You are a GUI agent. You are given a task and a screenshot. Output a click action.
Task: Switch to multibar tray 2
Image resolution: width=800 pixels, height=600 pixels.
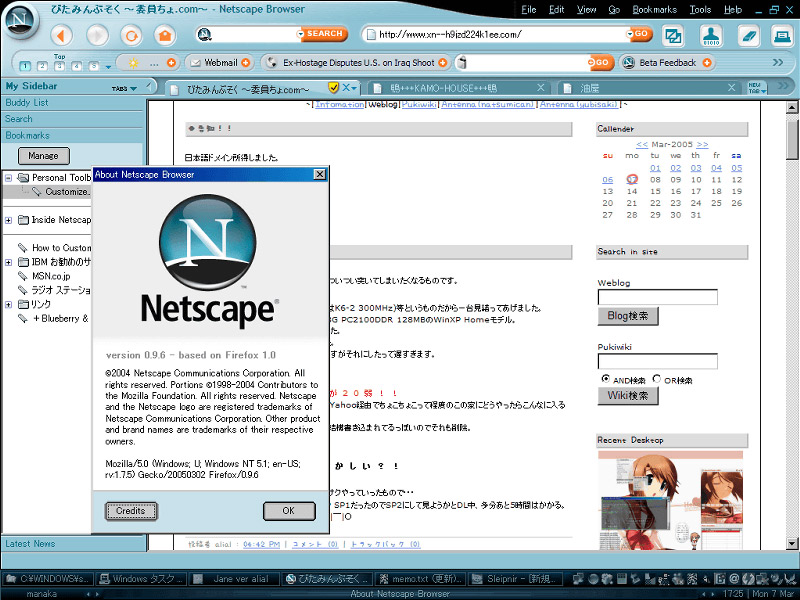[x=42, y=66]
